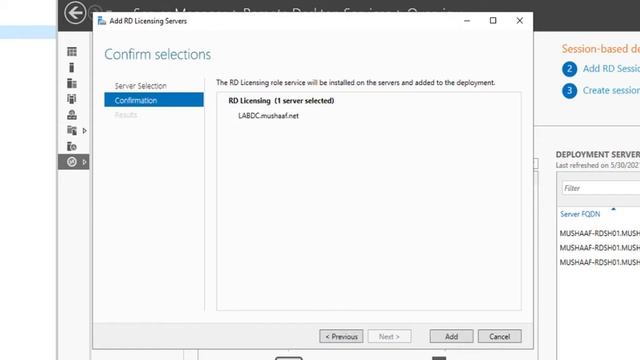
Task: Click the Add RD Licensing Servers title icon
Action: pos(102,21)
